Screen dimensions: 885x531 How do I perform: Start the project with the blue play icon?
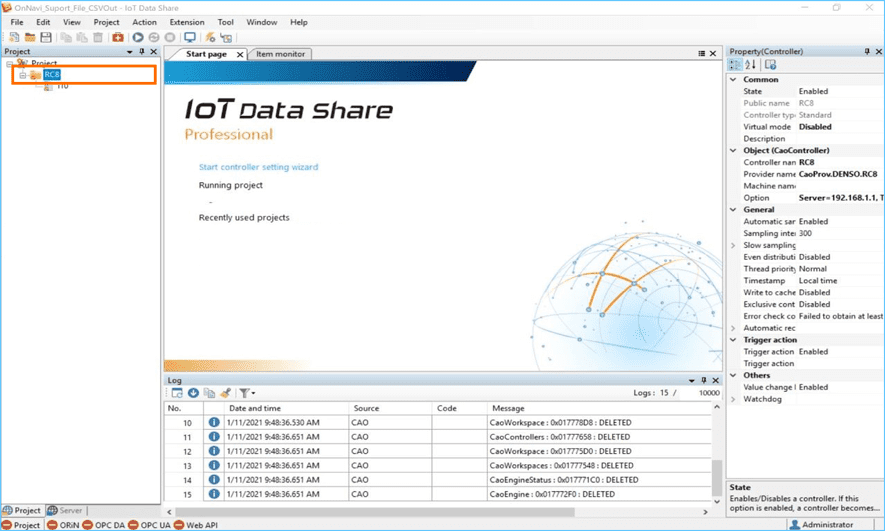[x=138, y=37]
